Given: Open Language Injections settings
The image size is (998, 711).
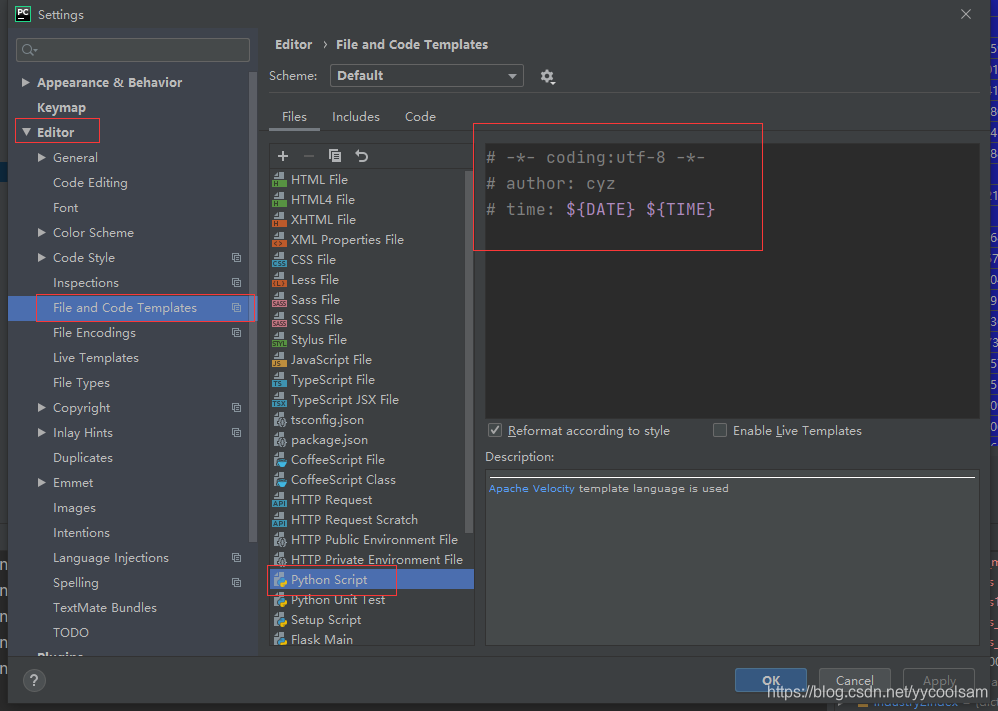Looking at the screenshot, I should 111,558.
